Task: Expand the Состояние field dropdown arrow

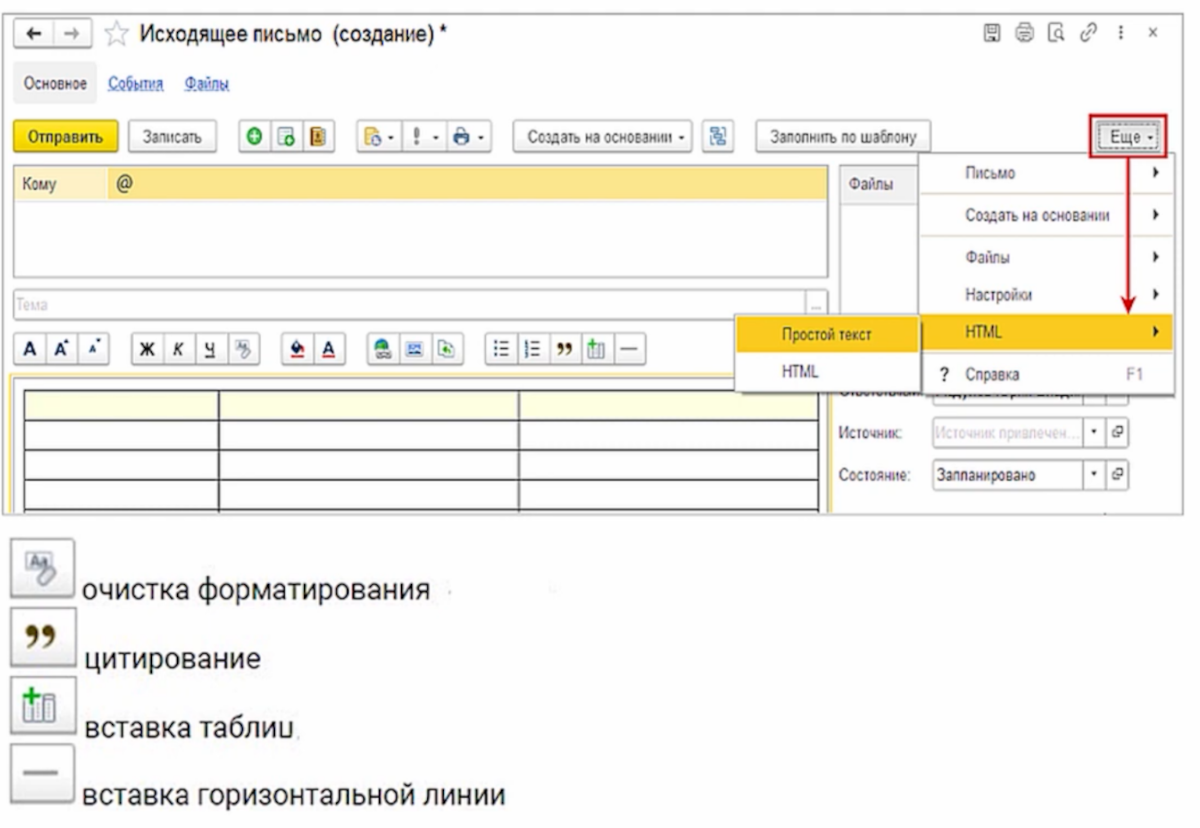Action: [x=1095, y=476]
